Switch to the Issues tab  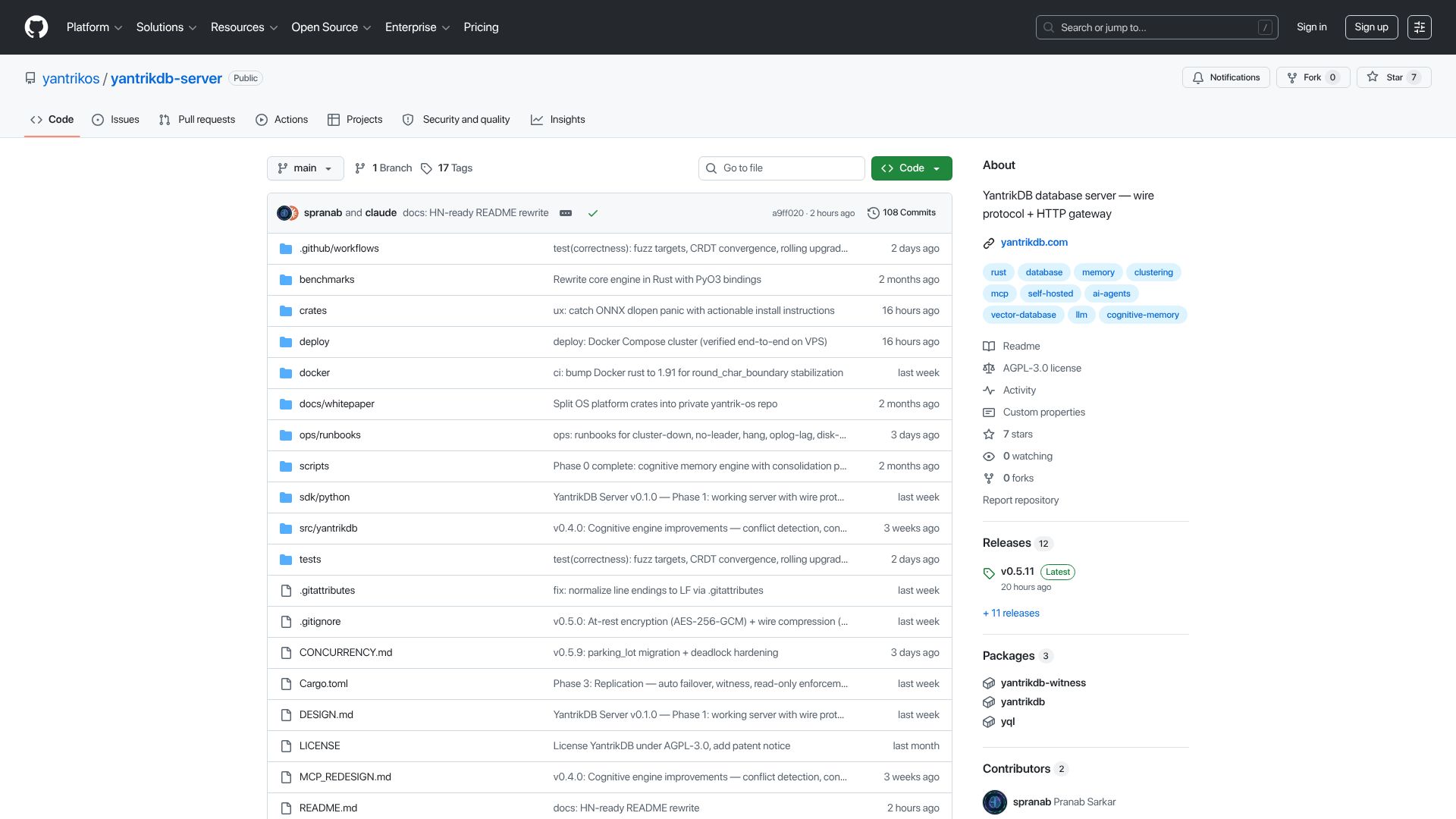point(115,120)
